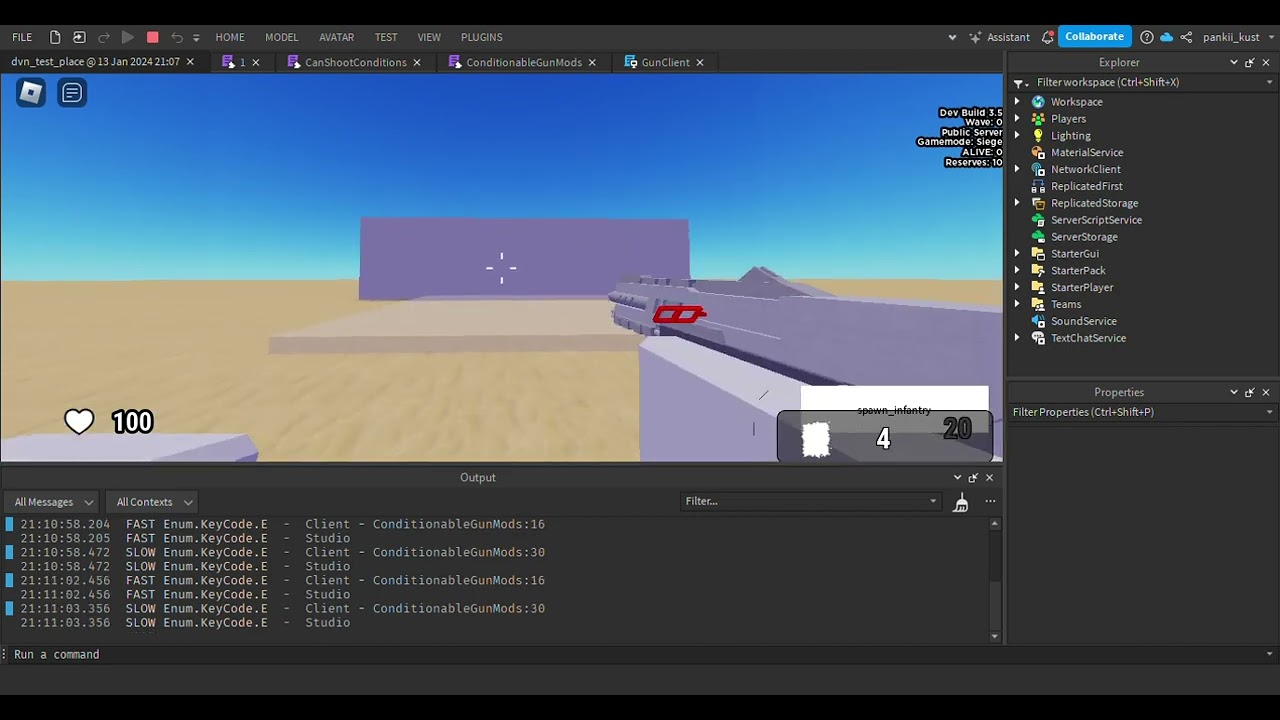This screenshot has width=1280, height=720.
Task: Click the undo arrow icon
Action: [x=177, y=37]
